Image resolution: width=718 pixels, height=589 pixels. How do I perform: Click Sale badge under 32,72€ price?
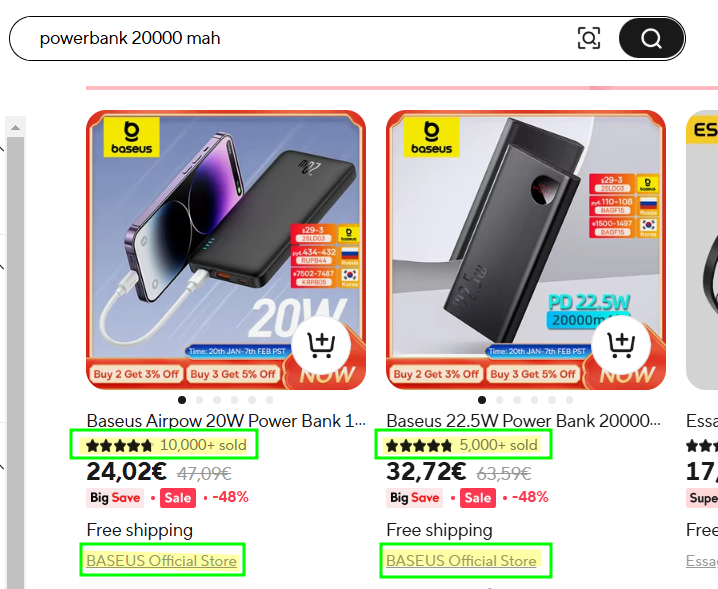pos(478,498)
